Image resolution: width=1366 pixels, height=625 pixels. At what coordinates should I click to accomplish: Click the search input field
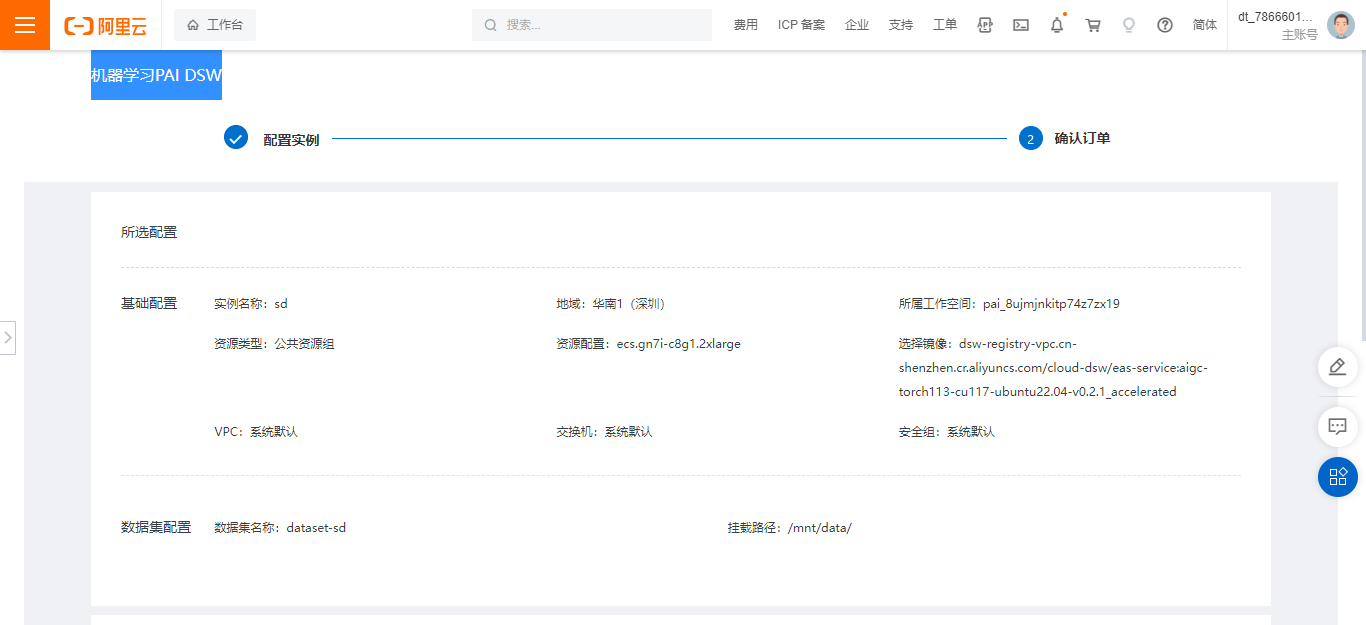592,25
